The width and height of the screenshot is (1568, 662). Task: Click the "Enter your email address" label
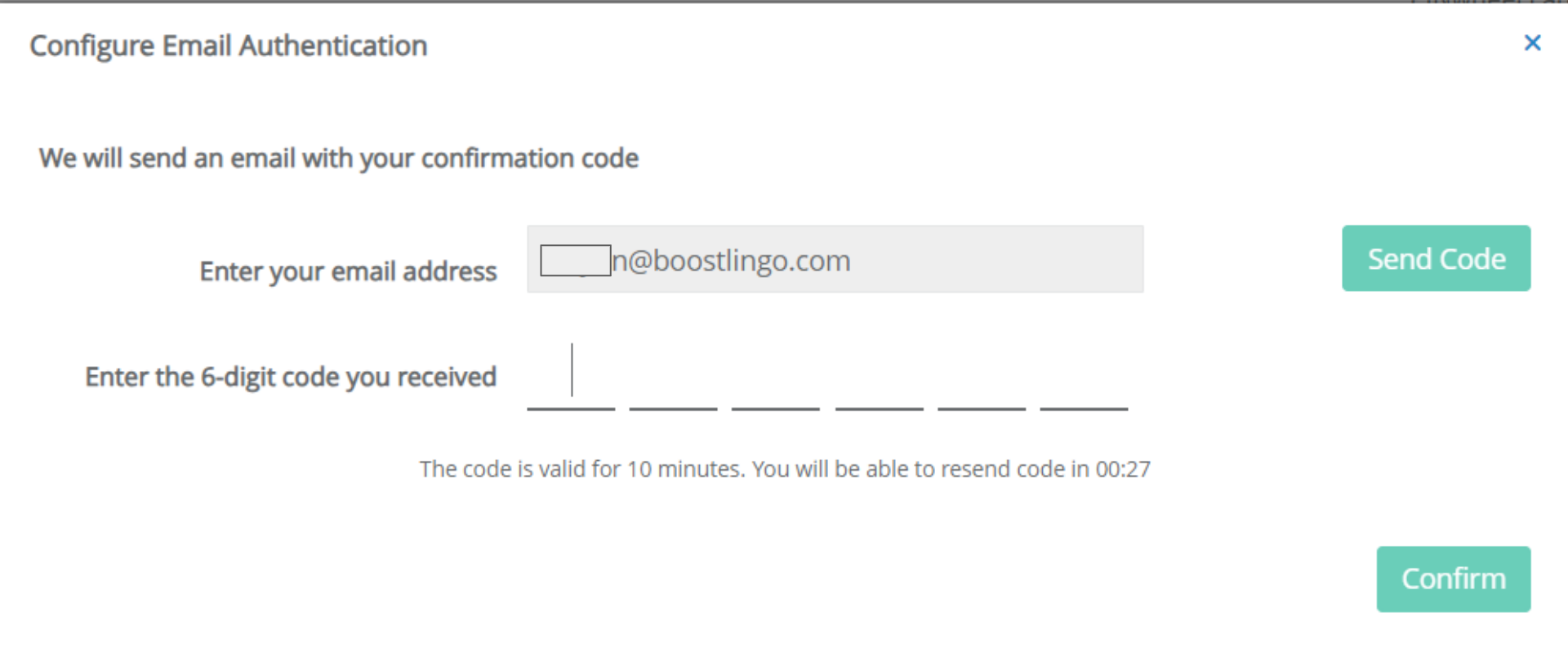(348, 271)
